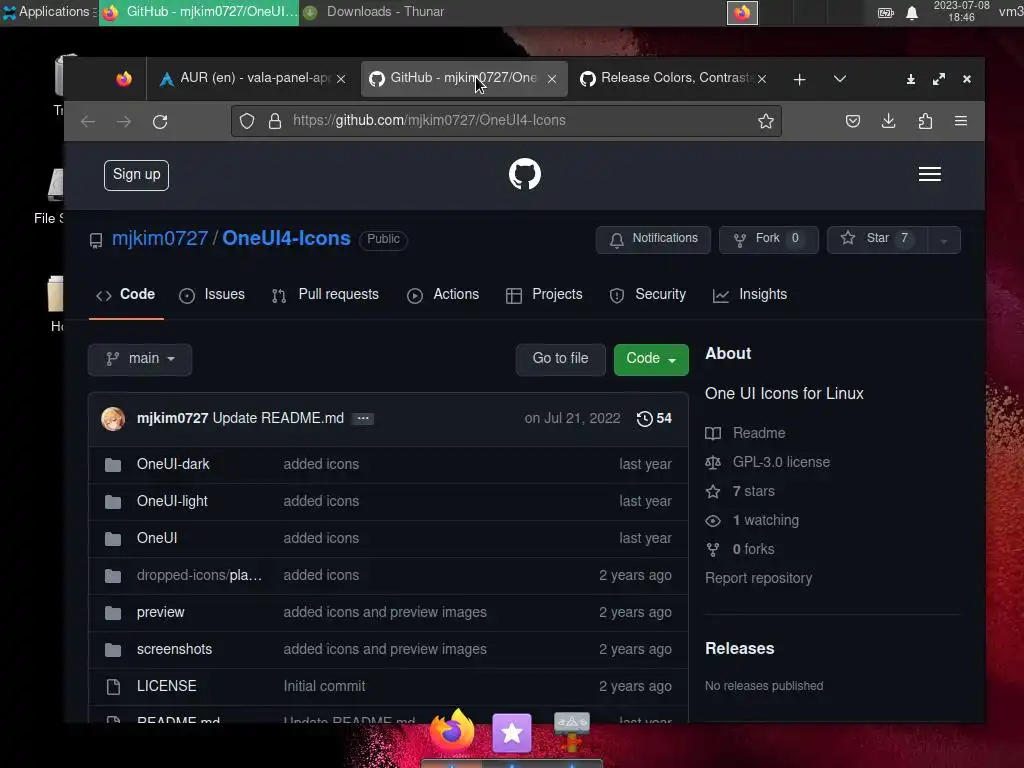Click the date and time clock
This screenshot has height=768, width=1024.
961,12
